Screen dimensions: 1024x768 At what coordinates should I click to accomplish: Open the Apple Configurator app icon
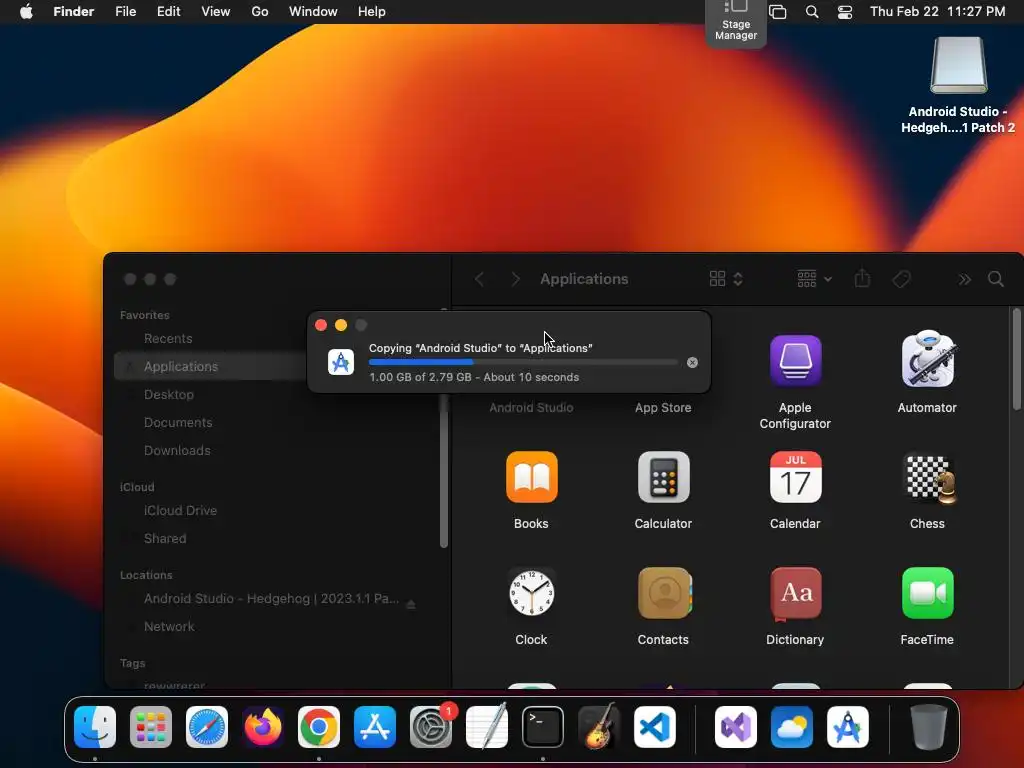point(795,360)
